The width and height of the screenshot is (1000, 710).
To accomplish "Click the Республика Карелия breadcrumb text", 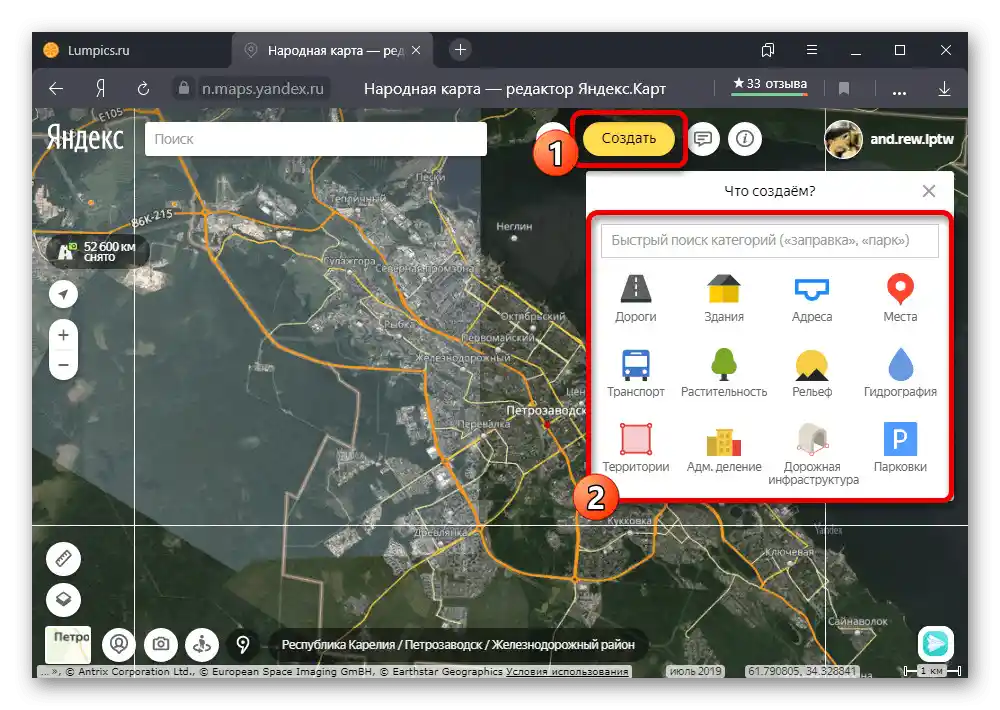I will (338, 645).
